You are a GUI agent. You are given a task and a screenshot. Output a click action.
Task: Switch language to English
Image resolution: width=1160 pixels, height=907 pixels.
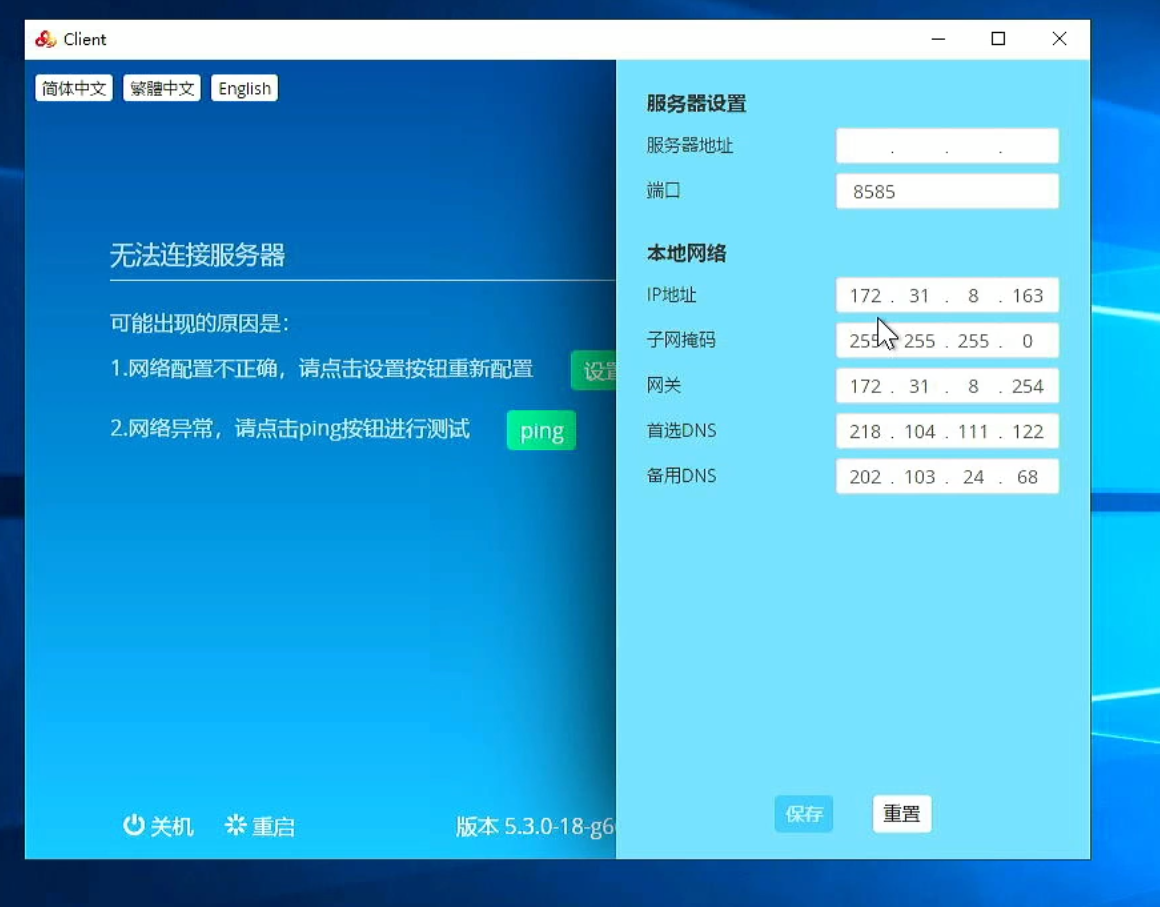[244, 88]
